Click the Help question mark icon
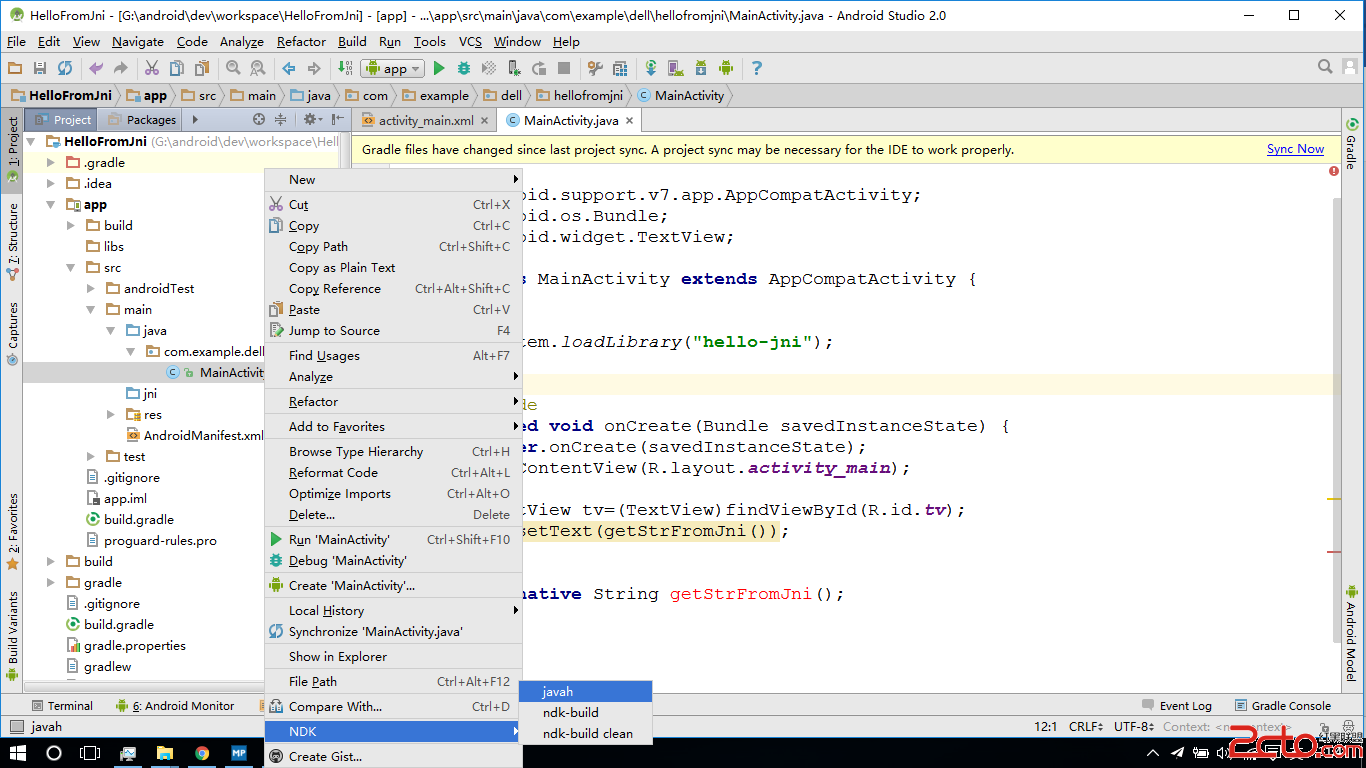Screen dimensions: 1366x768 click(x=757, y=68)
